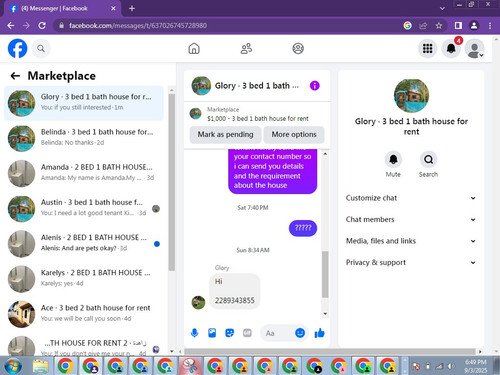
Task: Share this page icon in address bar
Action: (x=423, y=26)
